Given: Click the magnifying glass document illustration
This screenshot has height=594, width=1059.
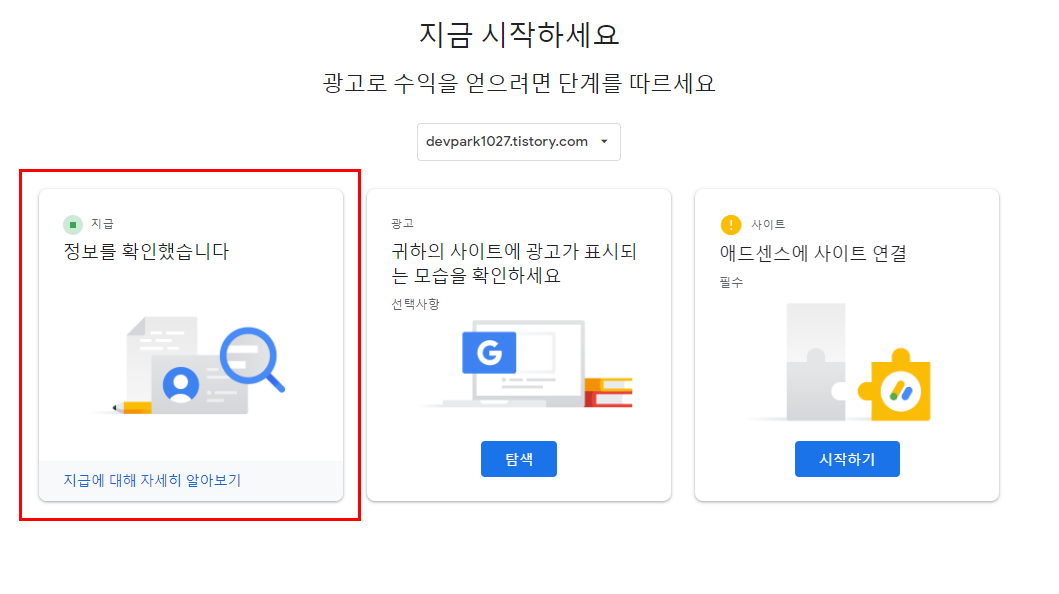Looking at the screenshot, I should [x=190, y=365].
